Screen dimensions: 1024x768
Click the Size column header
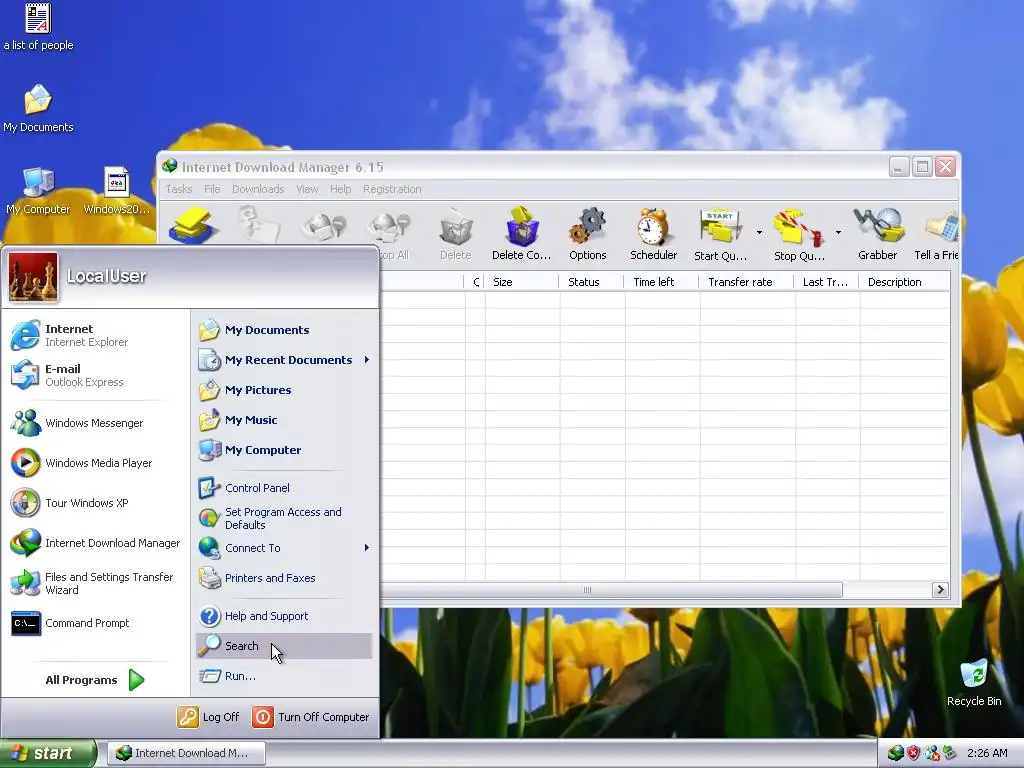pyautogui.click(x=521, y=282)
